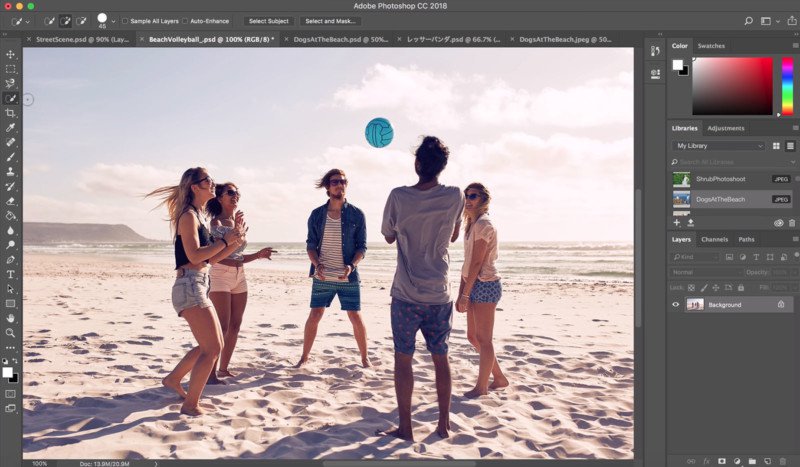Toggle the Auto-Enhance checkbox
Image resolution: width=800 pixels, height=467 pixels.
185,21
